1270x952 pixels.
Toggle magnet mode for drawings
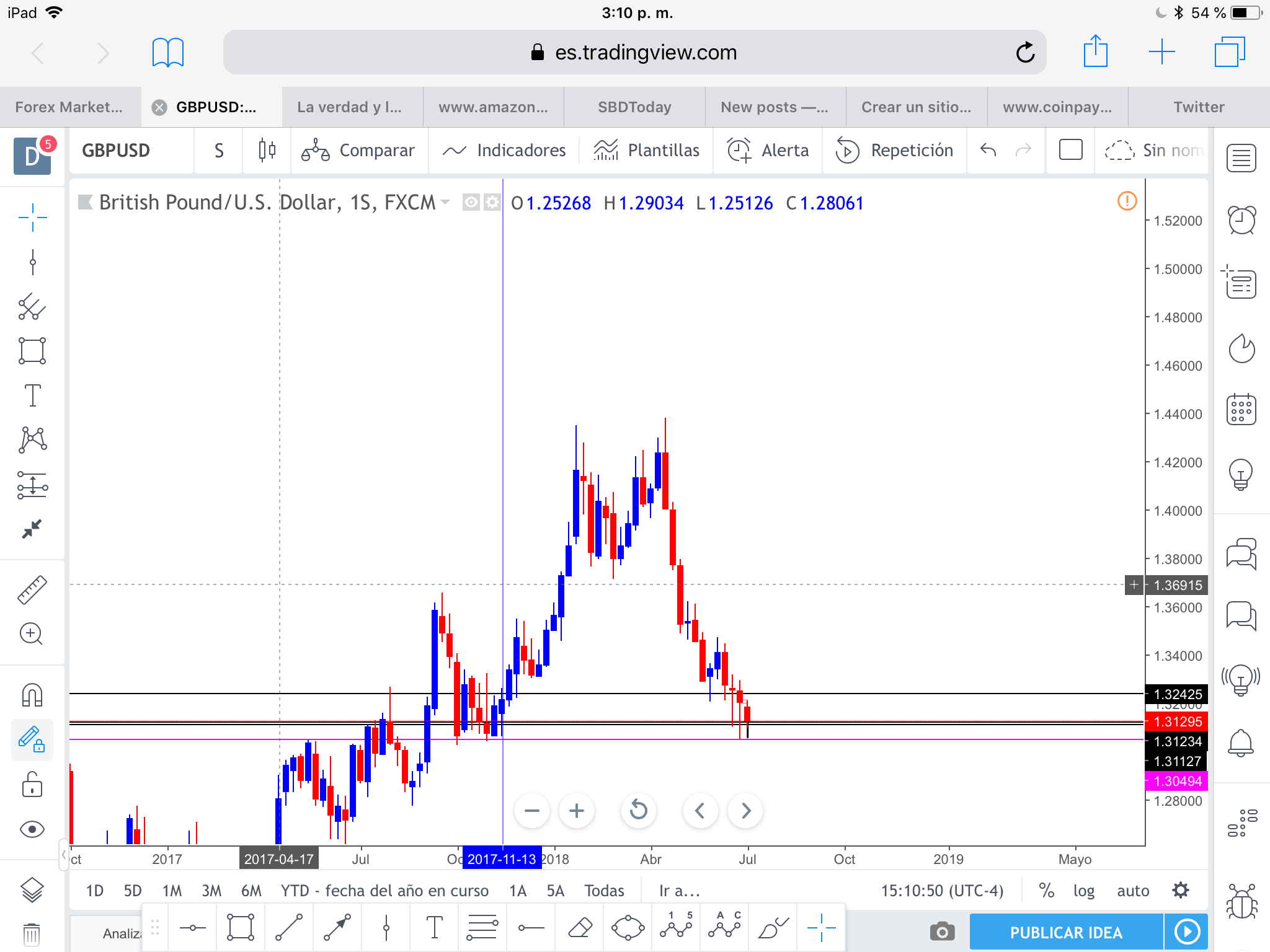(32, 695)
